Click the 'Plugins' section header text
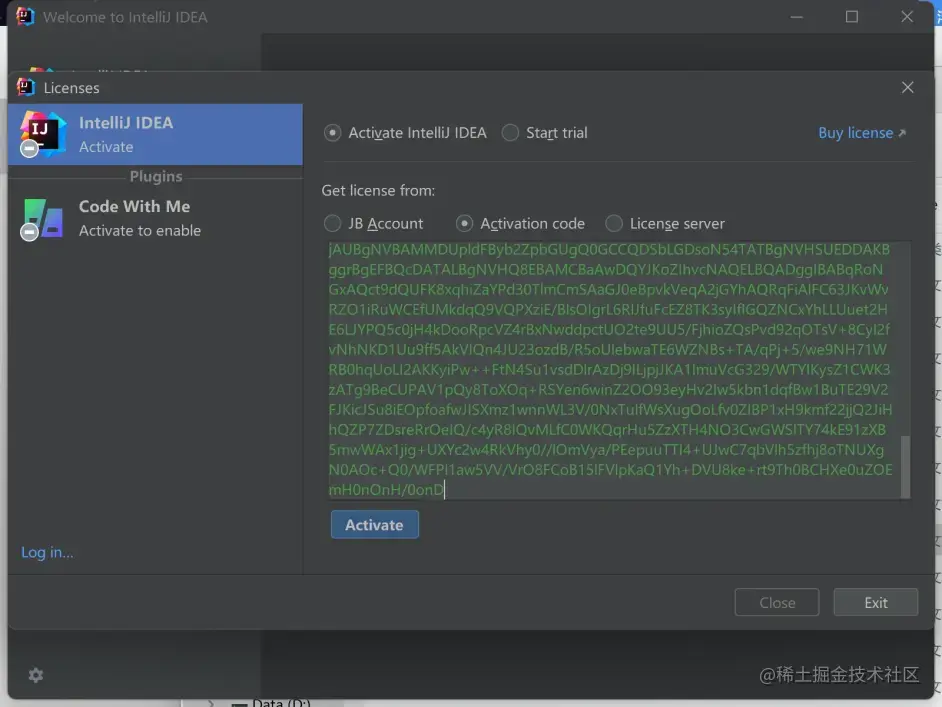Viewport: 942px width, 707px height. pyautogui.click(x=156, y=176)
